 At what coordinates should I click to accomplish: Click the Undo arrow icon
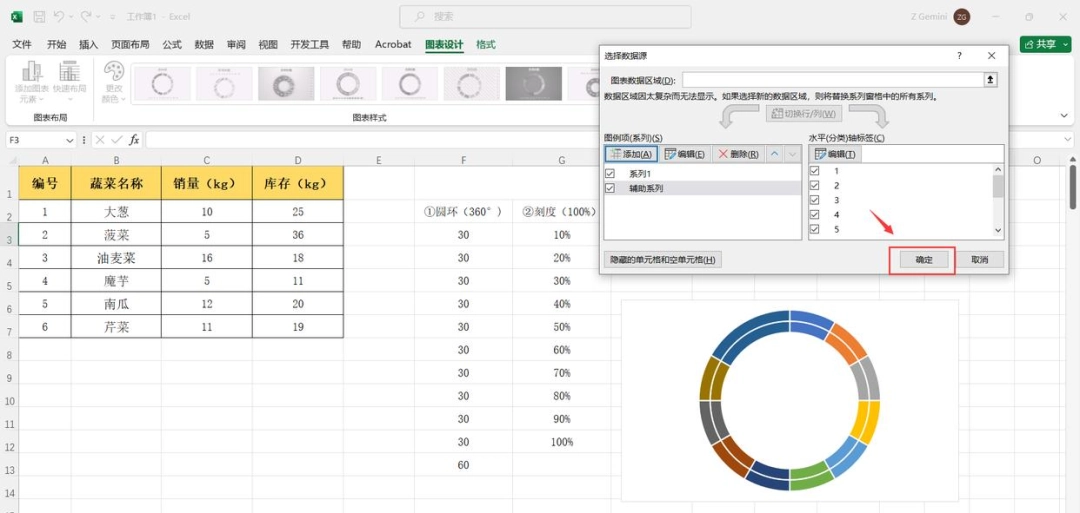click(59, 16)
